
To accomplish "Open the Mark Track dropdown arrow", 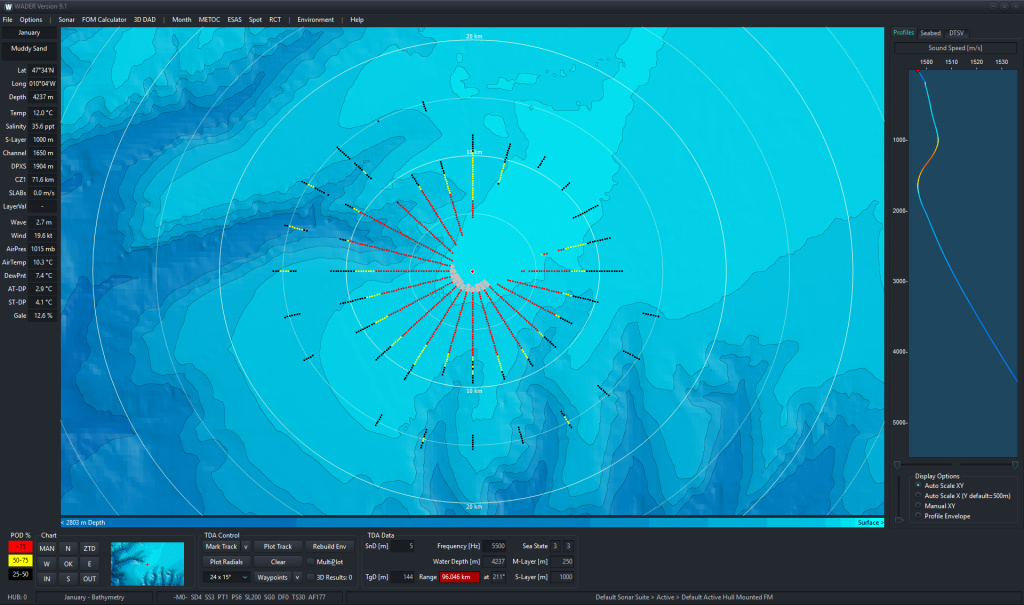I will (x=245, y=547).
